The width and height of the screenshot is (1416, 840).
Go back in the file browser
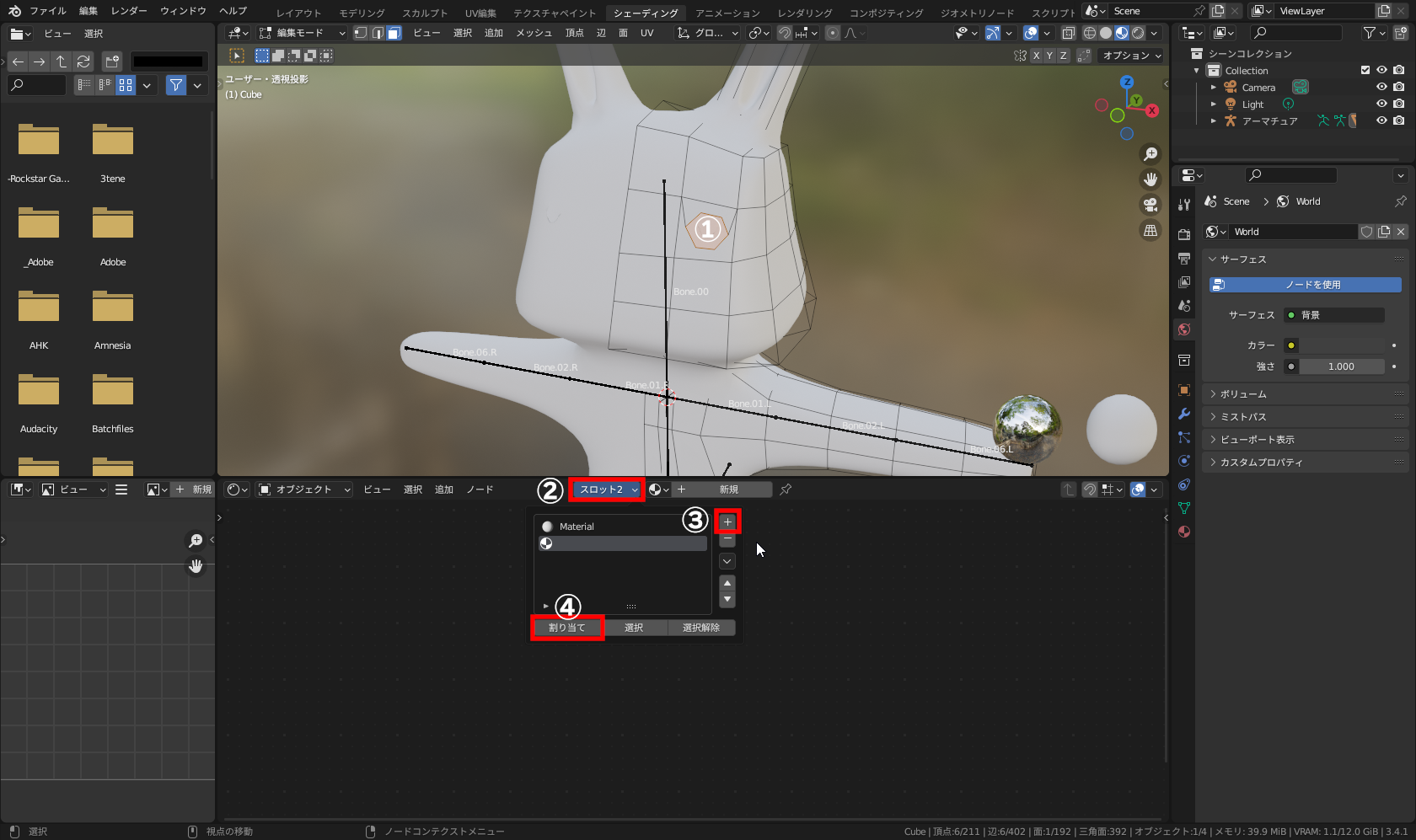click(x=18, y=62)
